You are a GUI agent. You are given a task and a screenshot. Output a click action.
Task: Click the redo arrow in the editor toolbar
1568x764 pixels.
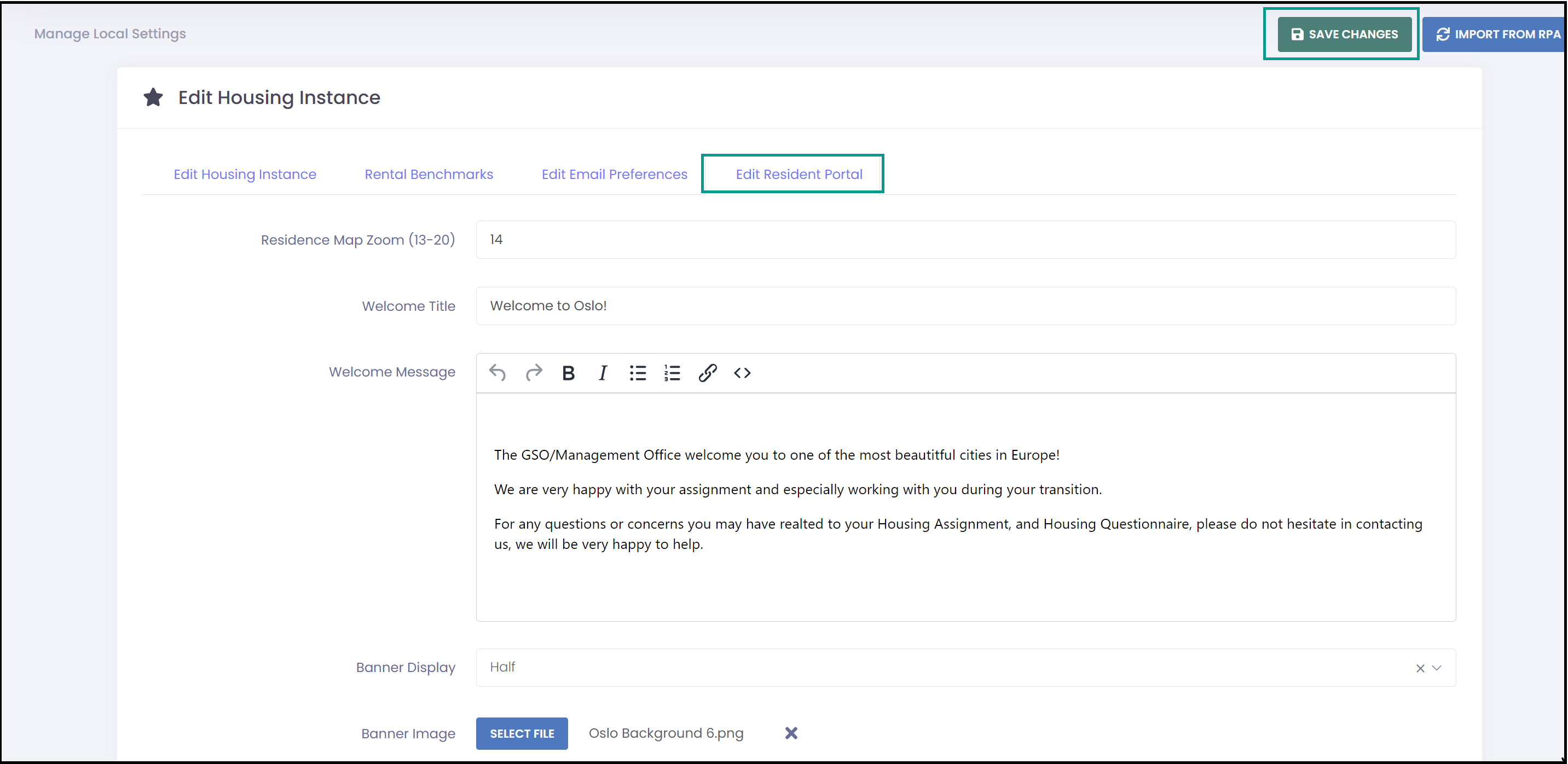coord(534,373)
